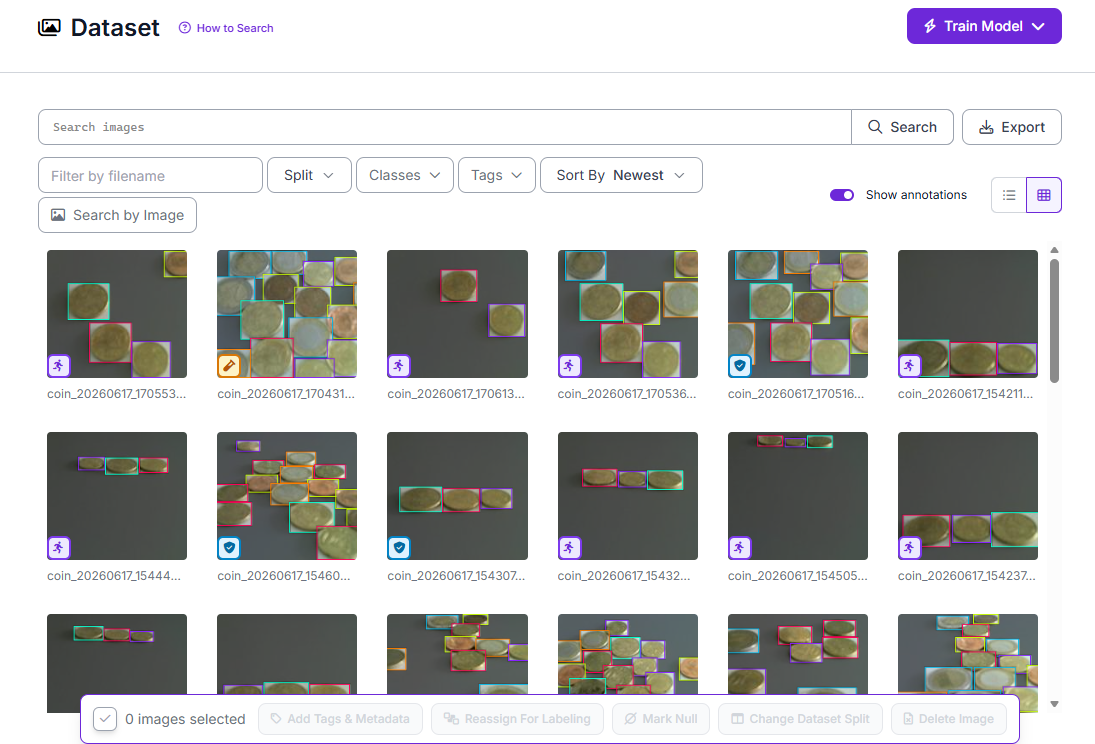Viewport: 1095px width, 744px height.
Task: Click Reassign For Labeling button
Action: [x=517, y=719]
